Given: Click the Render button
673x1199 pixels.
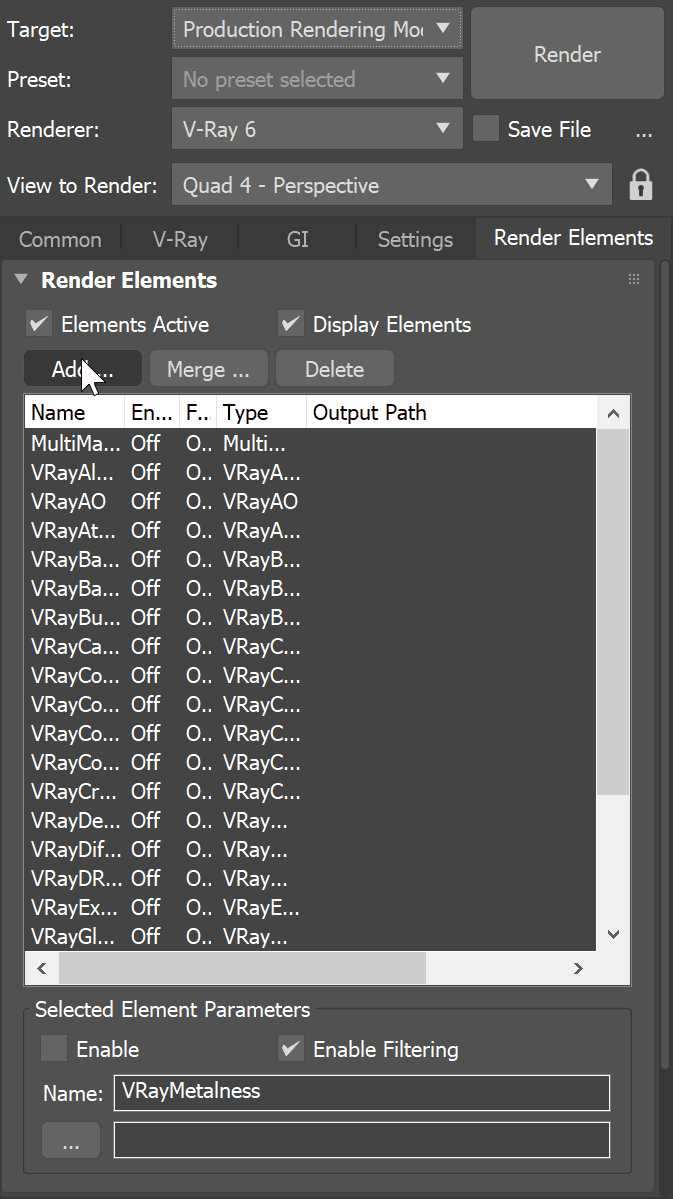Looking at the screenshot, I should (566, 54).
